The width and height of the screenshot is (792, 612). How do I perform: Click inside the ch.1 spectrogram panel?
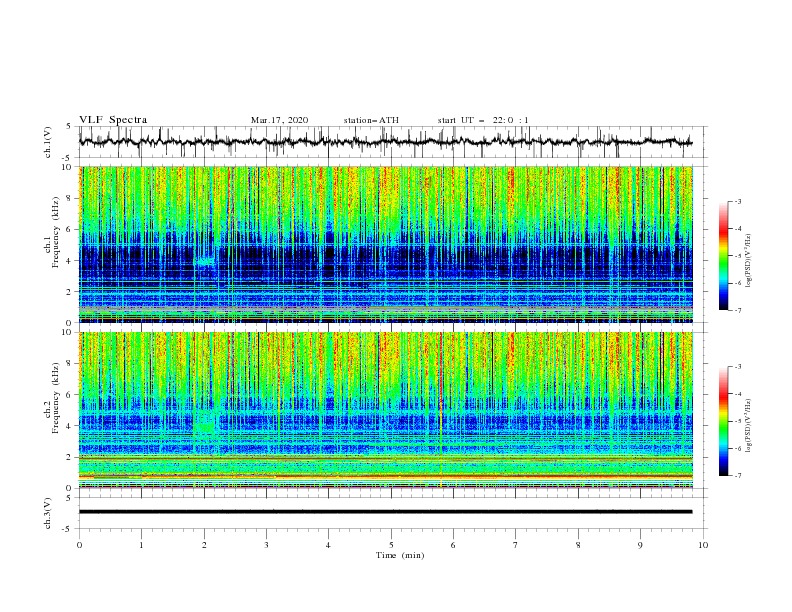385,244
